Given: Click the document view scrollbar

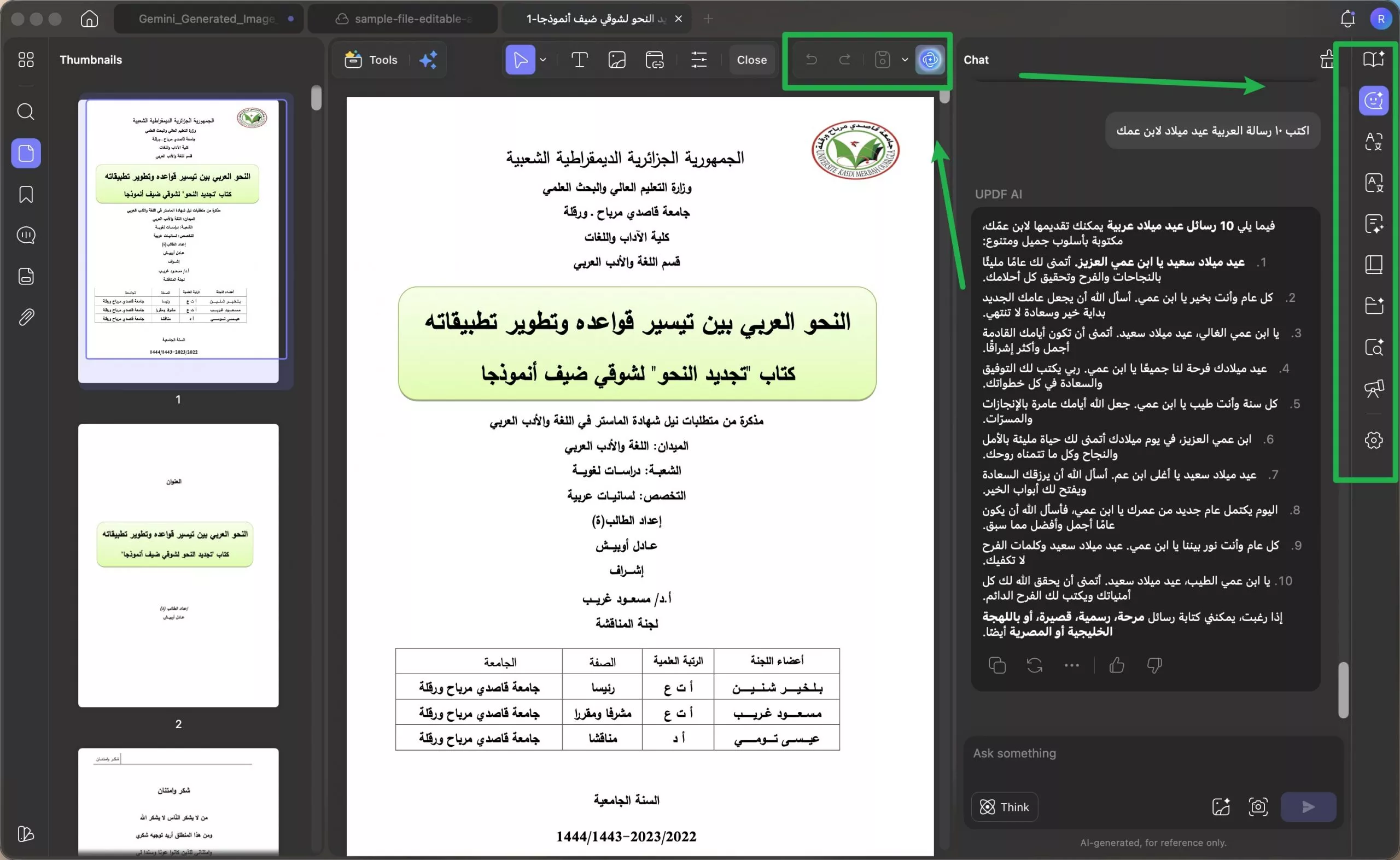Looking at the screenshot, I should [944, 97].
